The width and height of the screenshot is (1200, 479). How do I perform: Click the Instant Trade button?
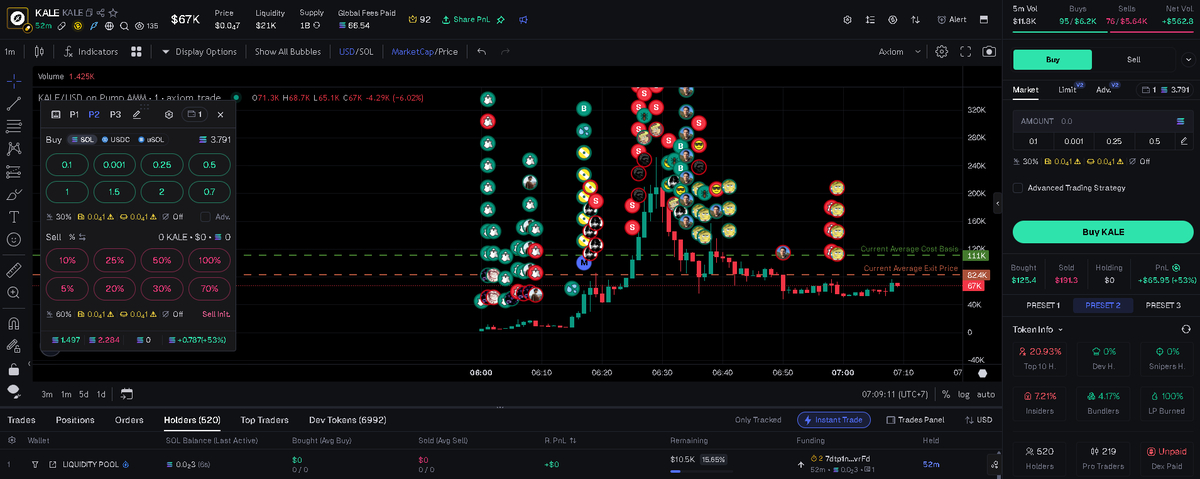[x=833, y=420]
